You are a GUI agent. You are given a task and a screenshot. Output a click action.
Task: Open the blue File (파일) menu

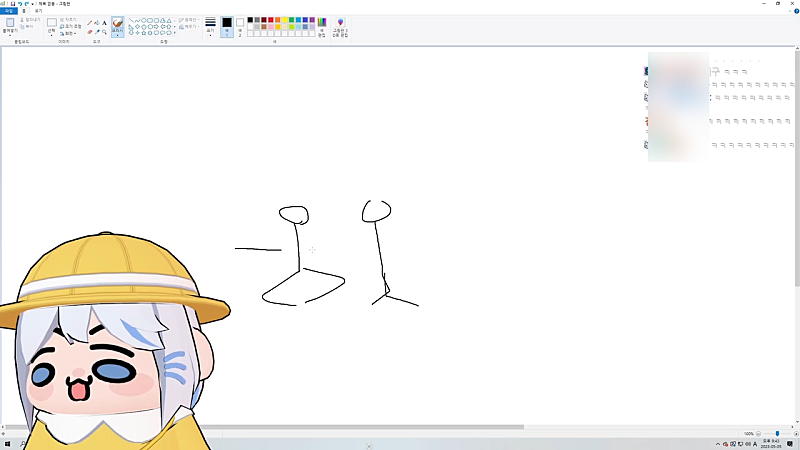point(9,11)
